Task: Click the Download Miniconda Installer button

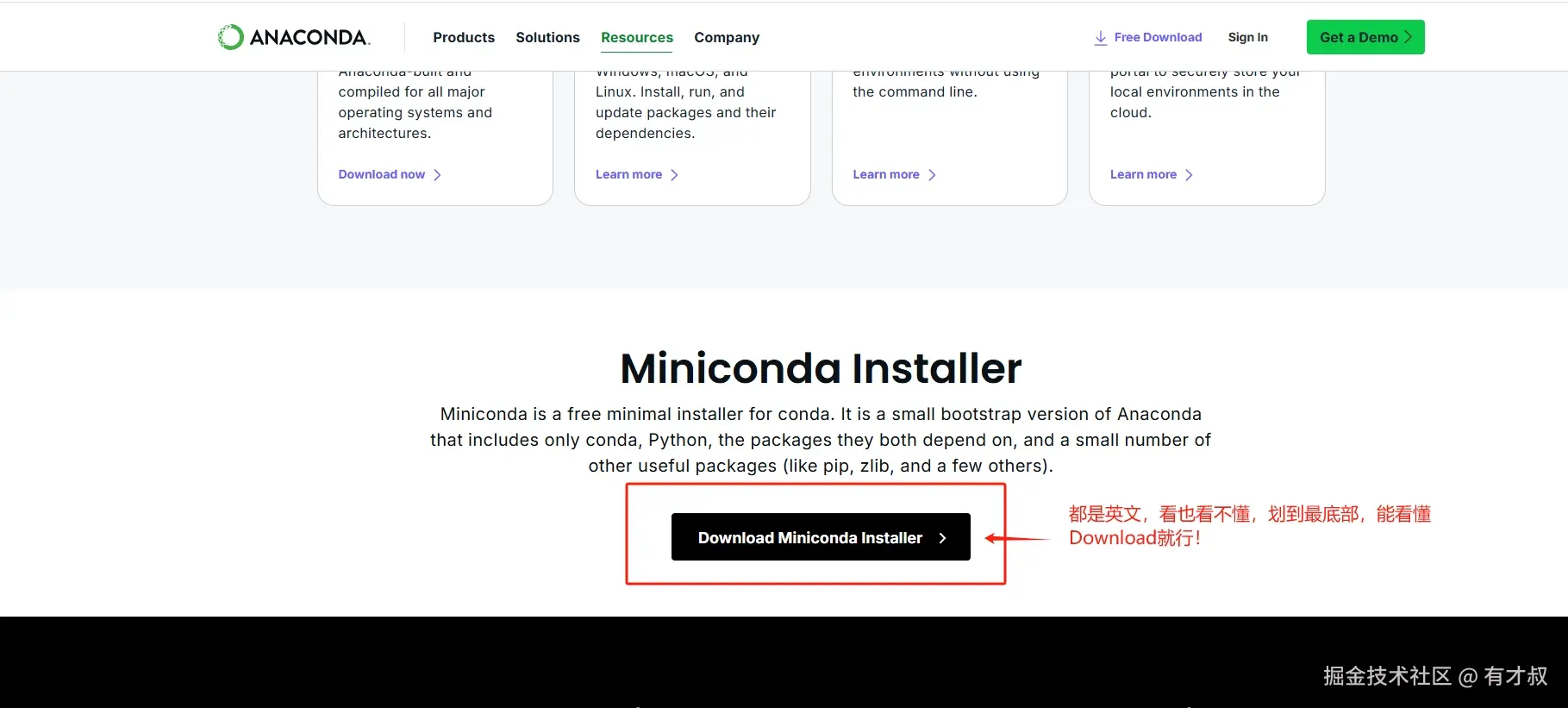Action: point(821,537)
